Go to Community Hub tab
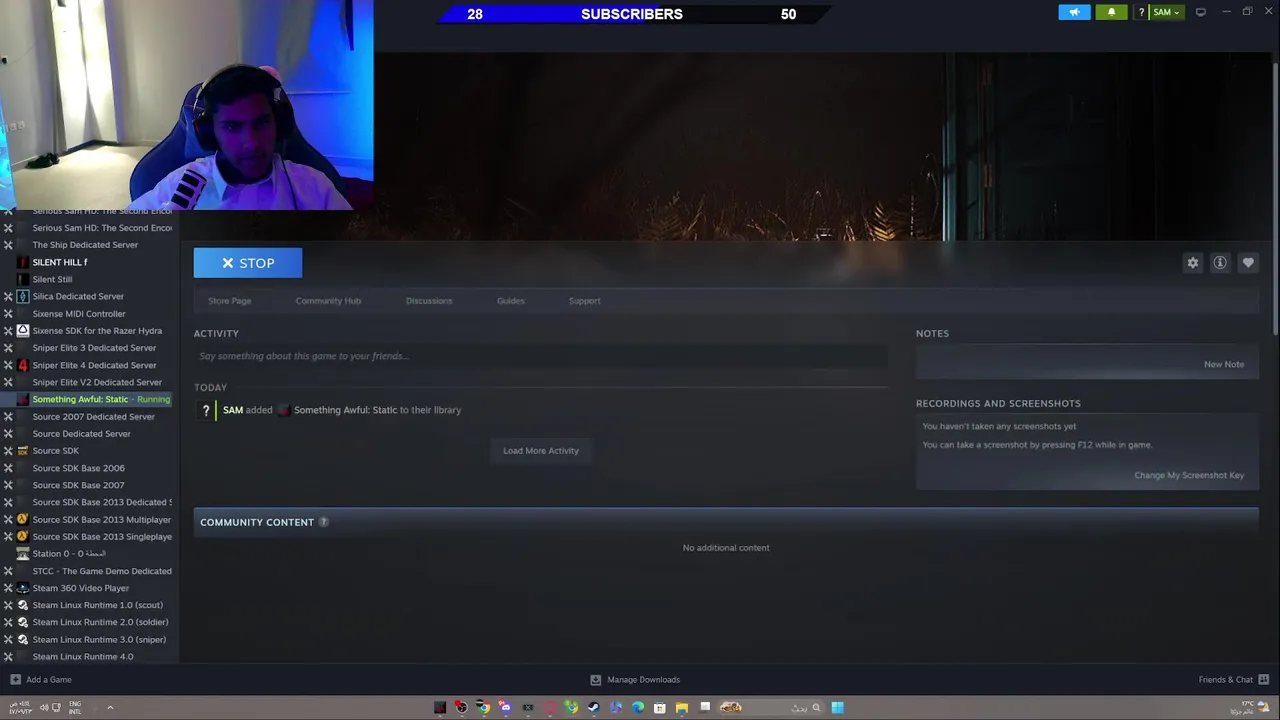Screen dimensions: 1280x720 (328, 301)
